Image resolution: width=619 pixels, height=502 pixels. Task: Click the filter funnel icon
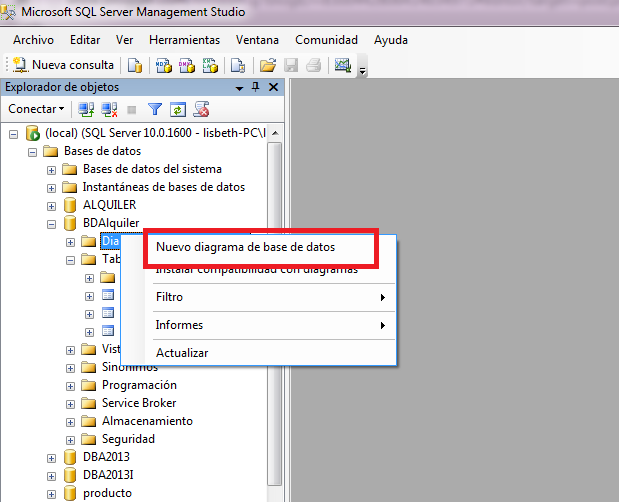coord(155,109)
